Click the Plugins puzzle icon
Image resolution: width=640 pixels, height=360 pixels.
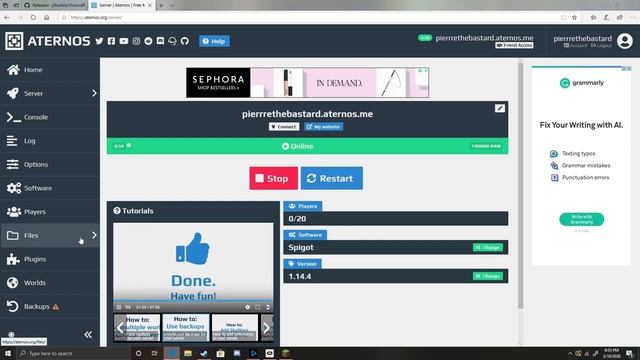13,259
